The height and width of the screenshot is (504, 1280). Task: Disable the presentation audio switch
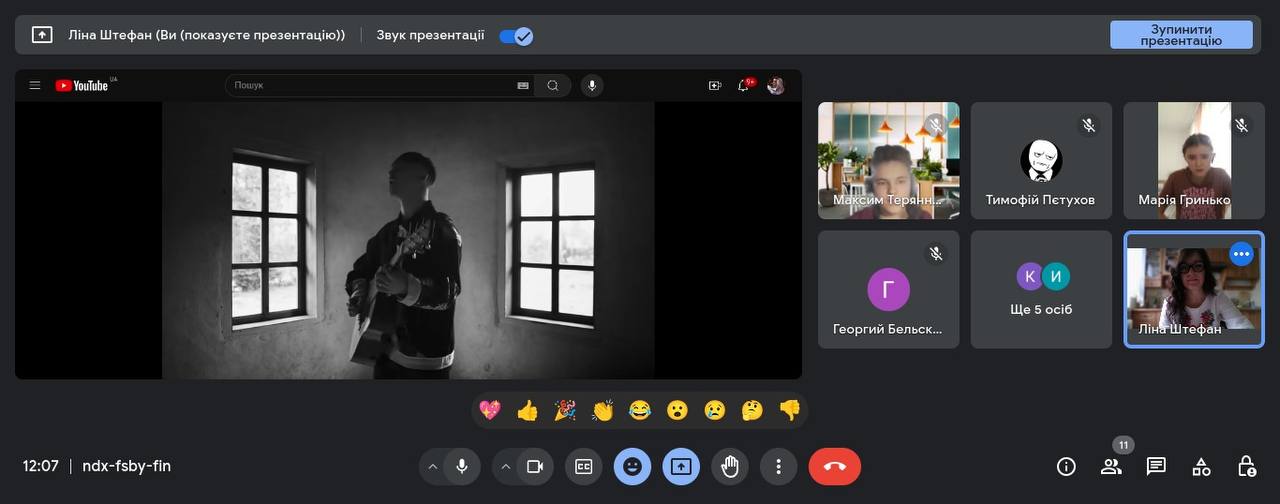click(516, 36)
